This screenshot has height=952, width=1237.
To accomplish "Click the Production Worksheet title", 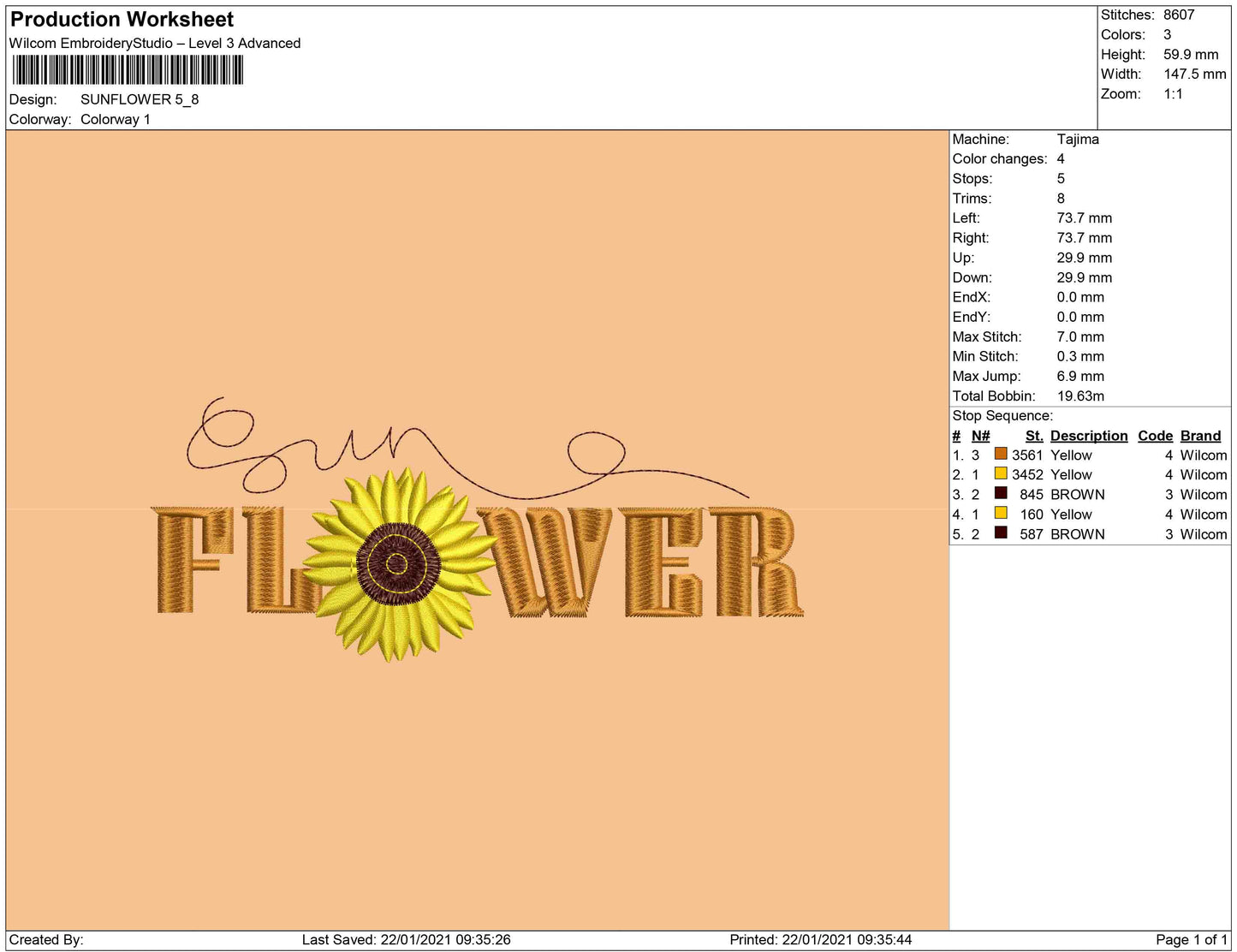I will 122,20.
